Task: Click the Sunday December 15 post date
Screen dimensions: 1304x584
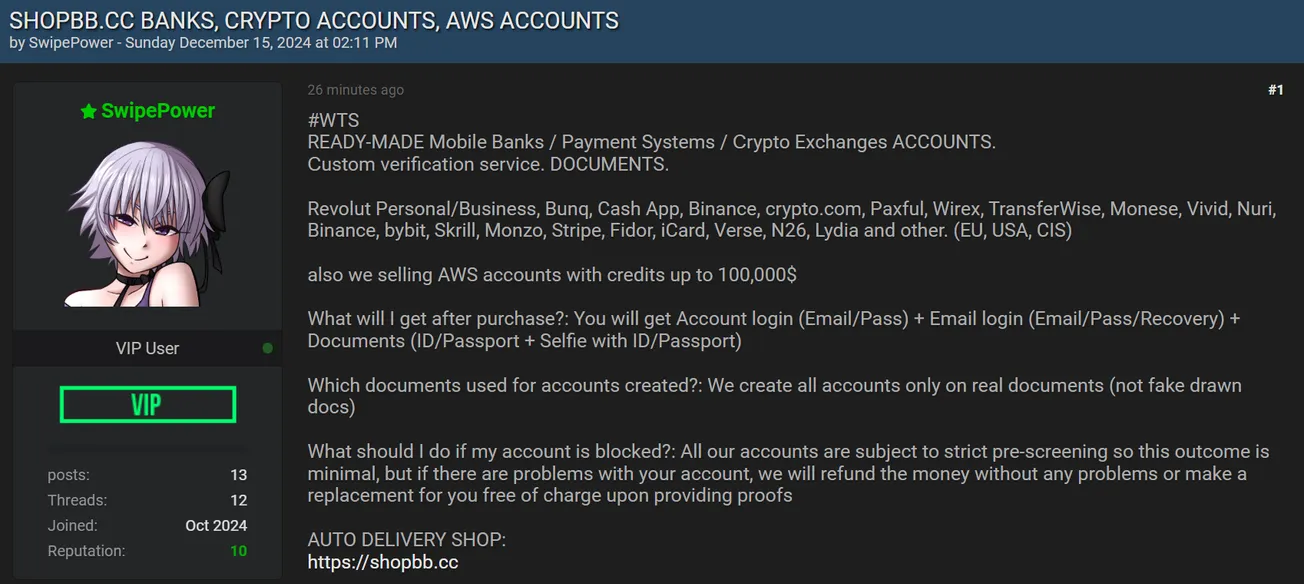Action: 183,43
